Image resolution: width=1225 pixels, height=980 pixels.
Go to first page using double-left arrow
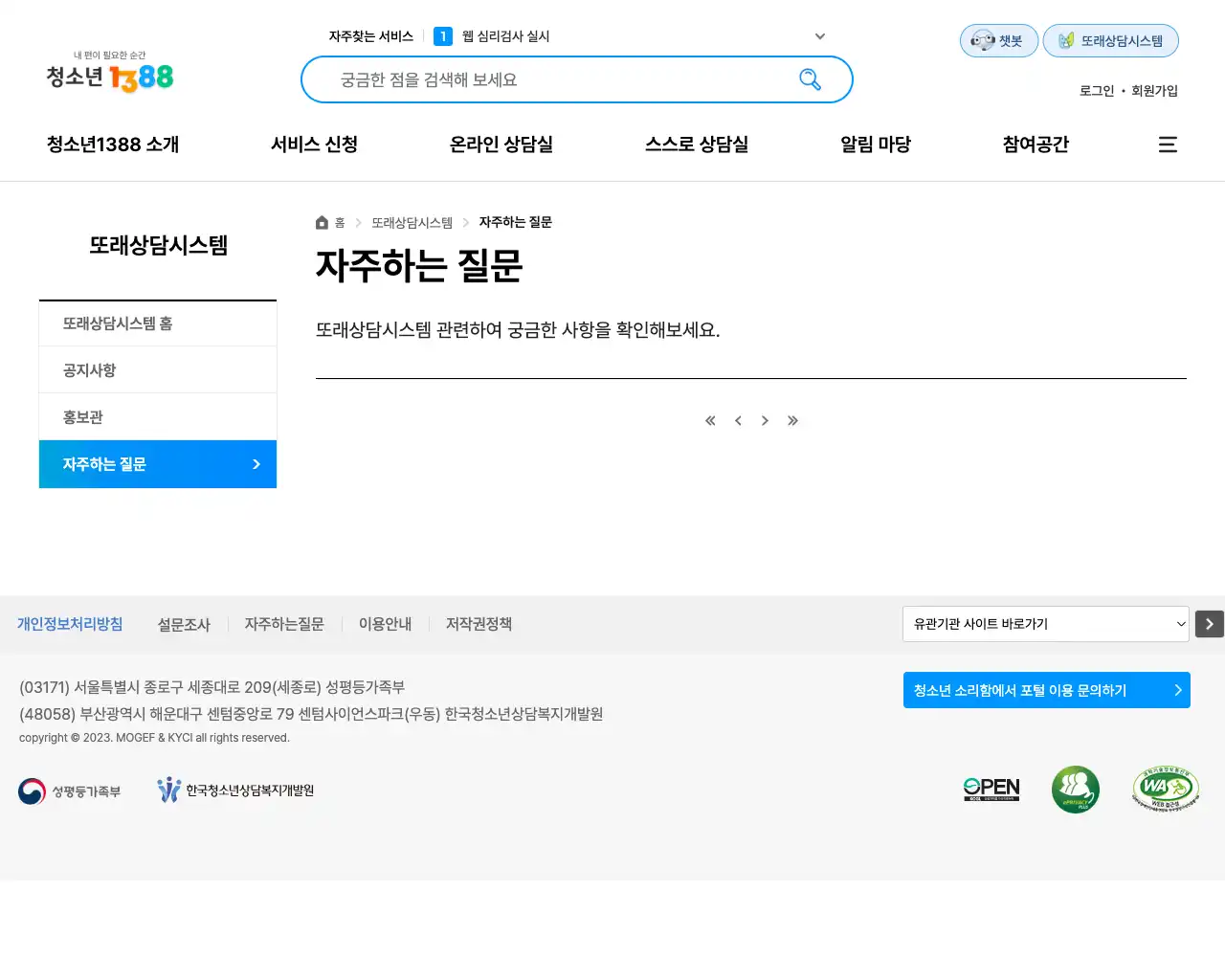(x=710, y=421)
